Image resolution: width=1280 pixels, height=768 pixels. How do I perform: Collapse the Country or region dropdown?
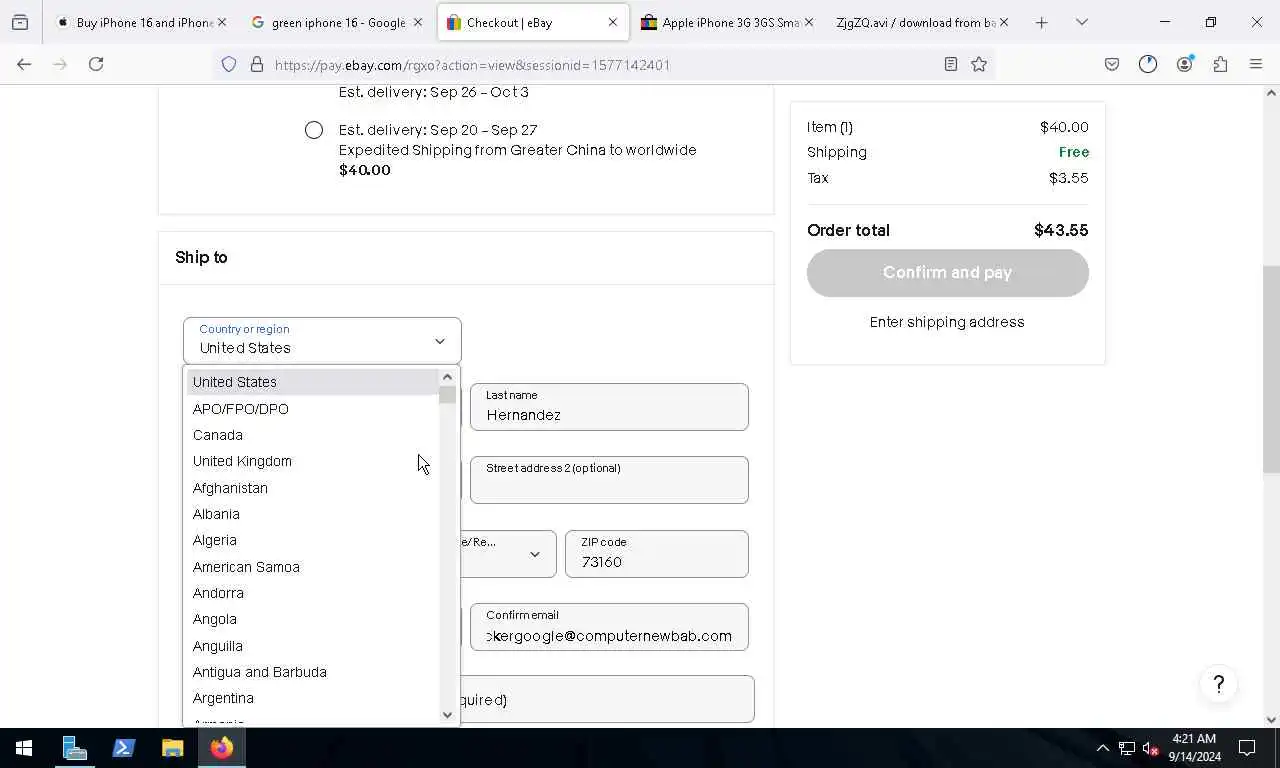(322, 341)
